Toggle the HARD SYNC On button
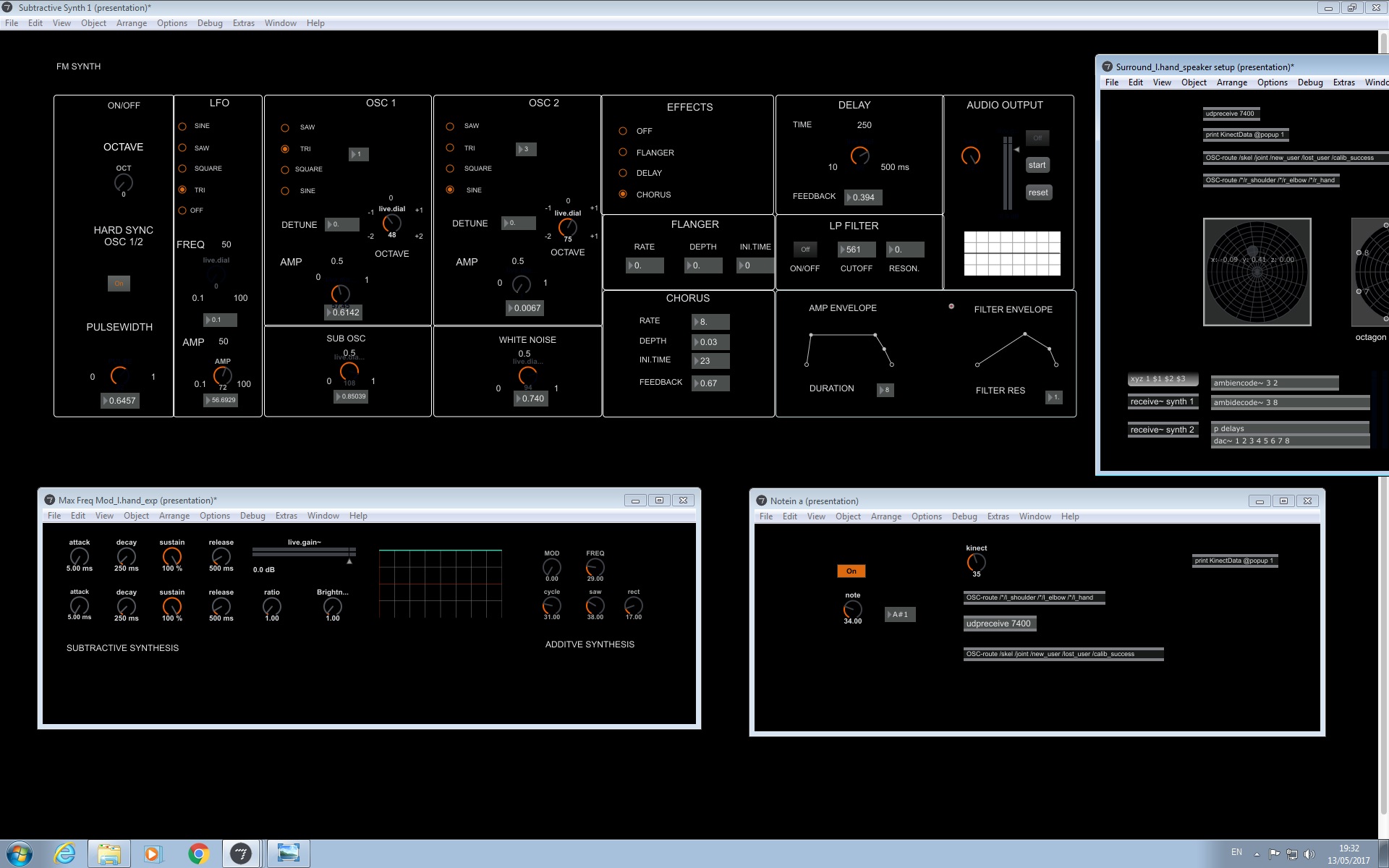 point(119,284)
